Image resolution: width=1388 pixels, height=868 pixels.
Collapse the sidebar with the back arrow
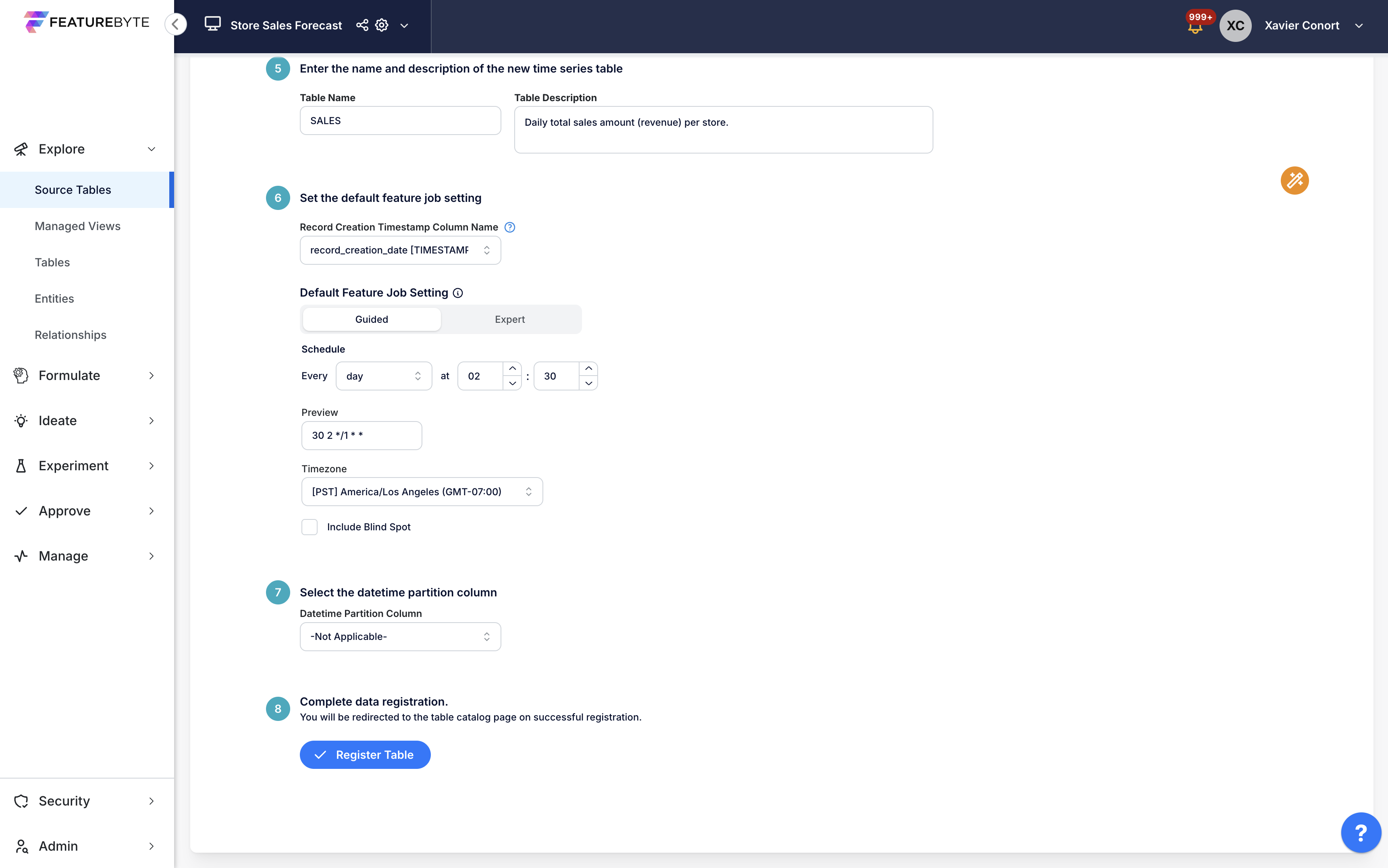[176, 24]
